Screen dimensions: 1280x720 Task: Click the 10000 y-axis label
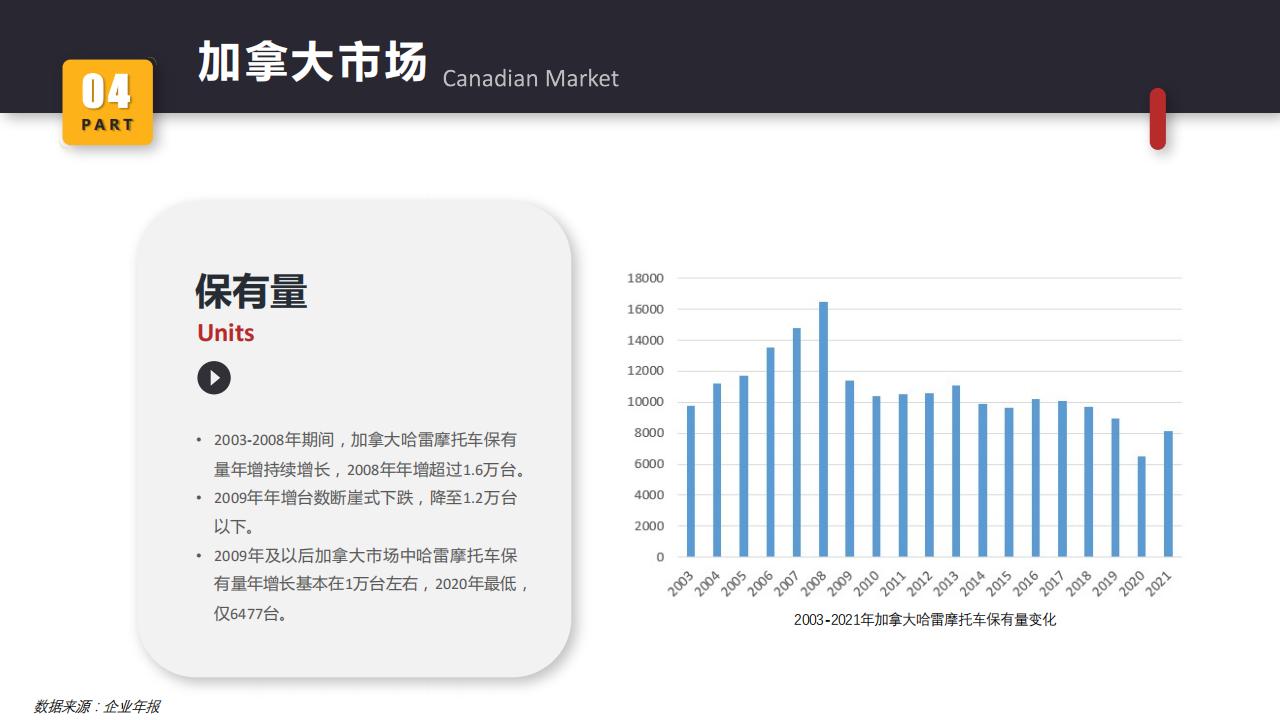pos(645,402)
